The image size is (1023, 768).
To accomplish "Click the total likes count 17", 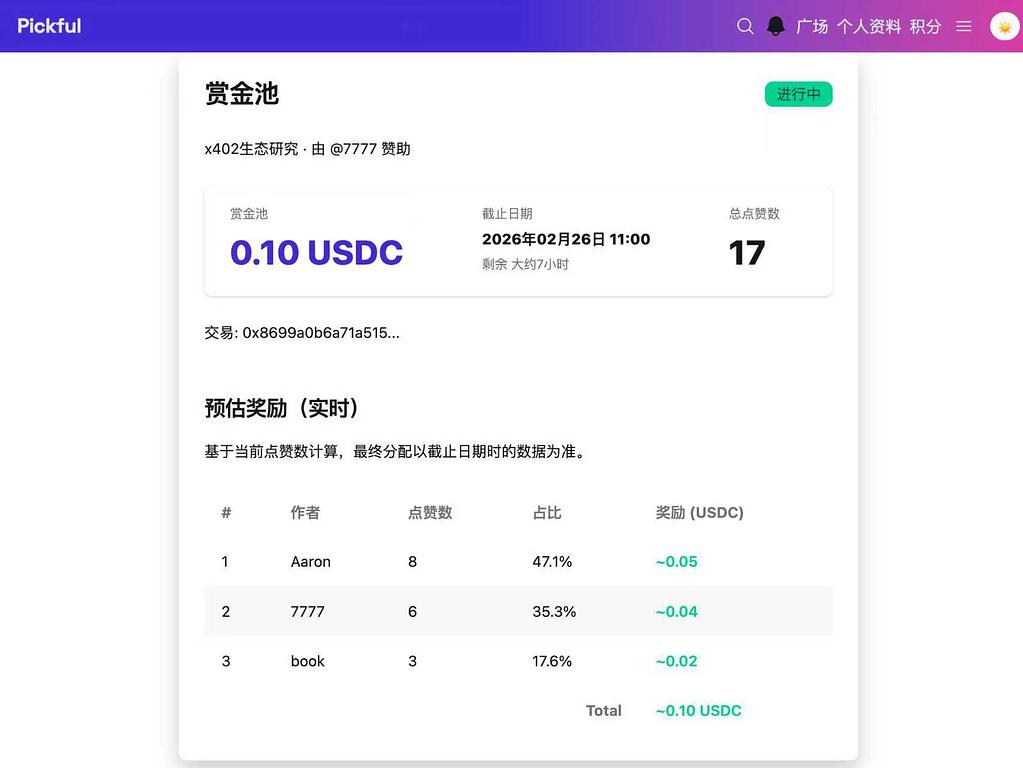I will (x=747, y=253).
